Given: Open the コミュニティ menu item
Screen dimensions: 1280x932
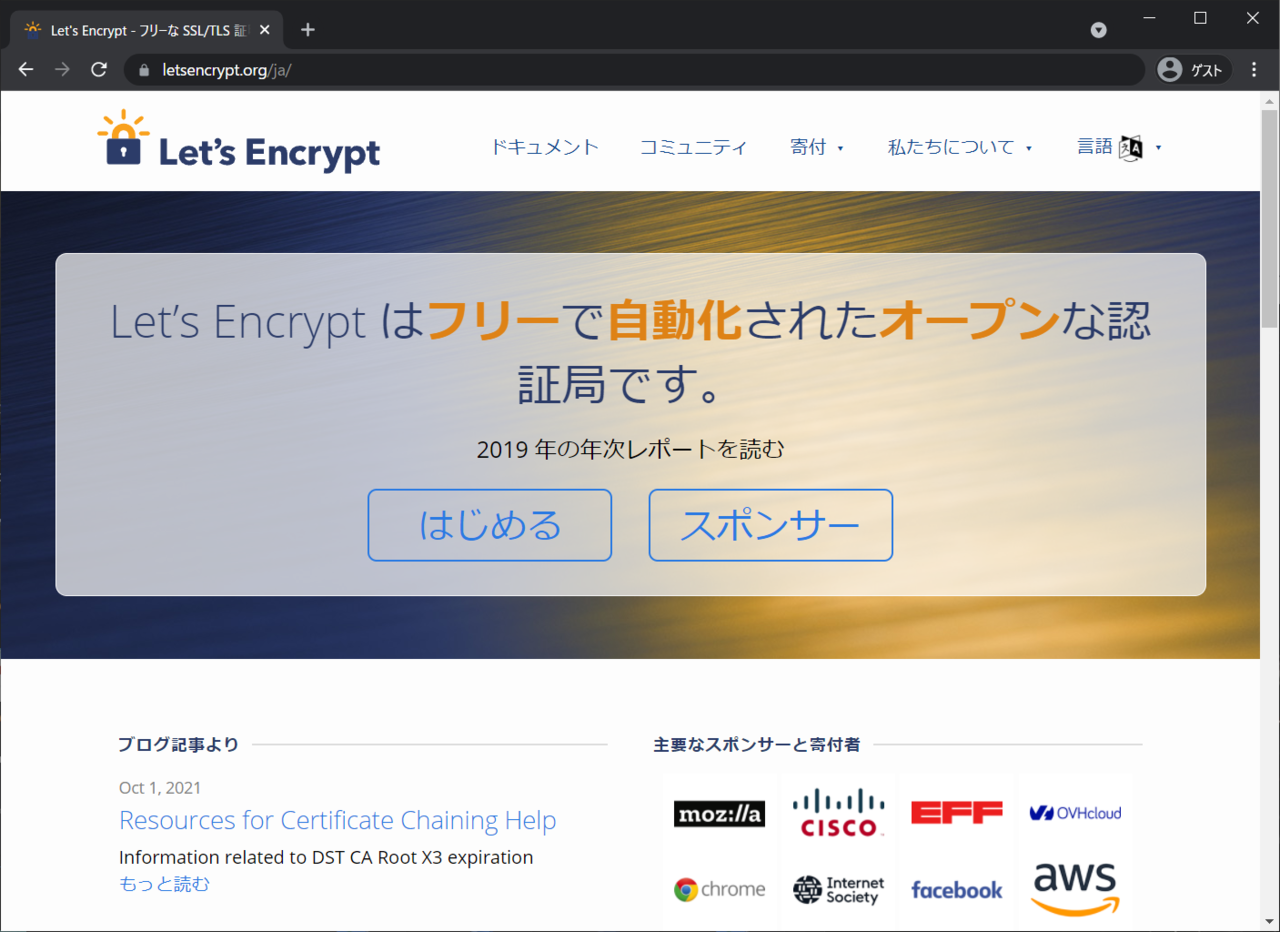Looking at the screenshot, I should click(x=693, y=147).
